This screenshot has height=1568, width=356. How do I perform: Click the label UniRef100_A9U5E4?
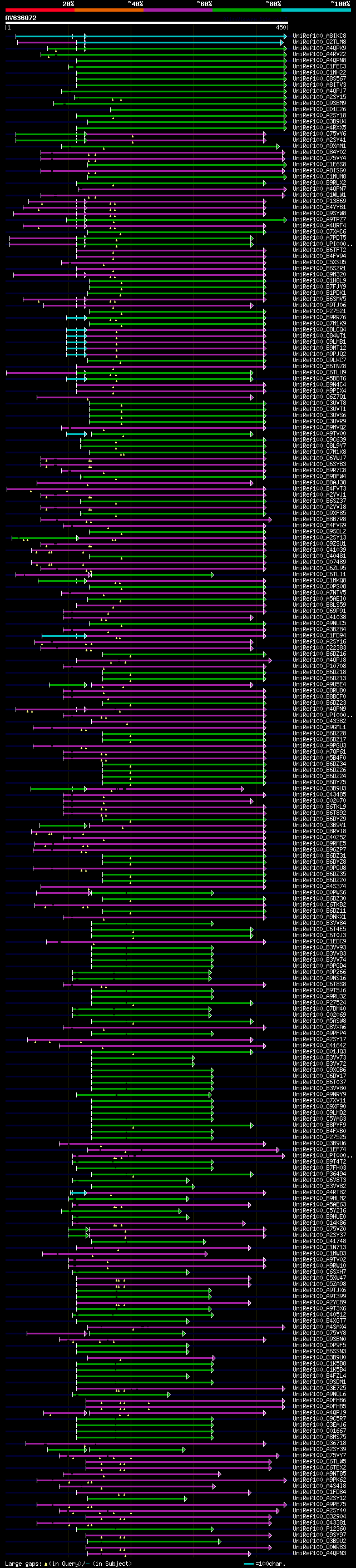pos(319,685)
